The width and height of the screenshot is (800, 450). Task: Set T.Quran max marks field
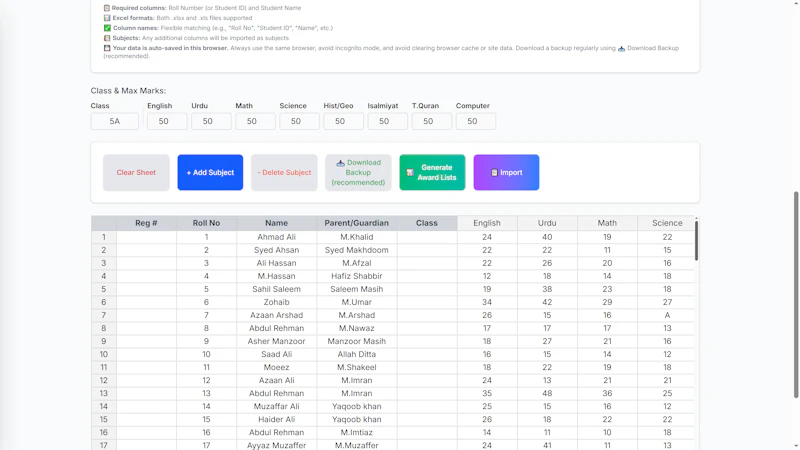tap(432, 121)
